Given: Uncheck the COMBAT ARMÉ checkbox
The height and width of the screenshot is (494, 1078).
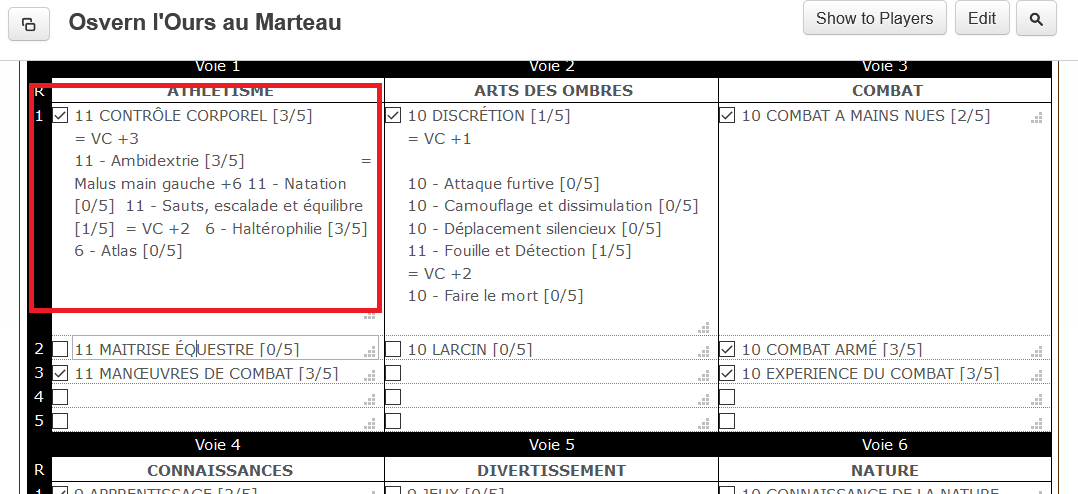Looking at the screenshot, I should point(727,349).
